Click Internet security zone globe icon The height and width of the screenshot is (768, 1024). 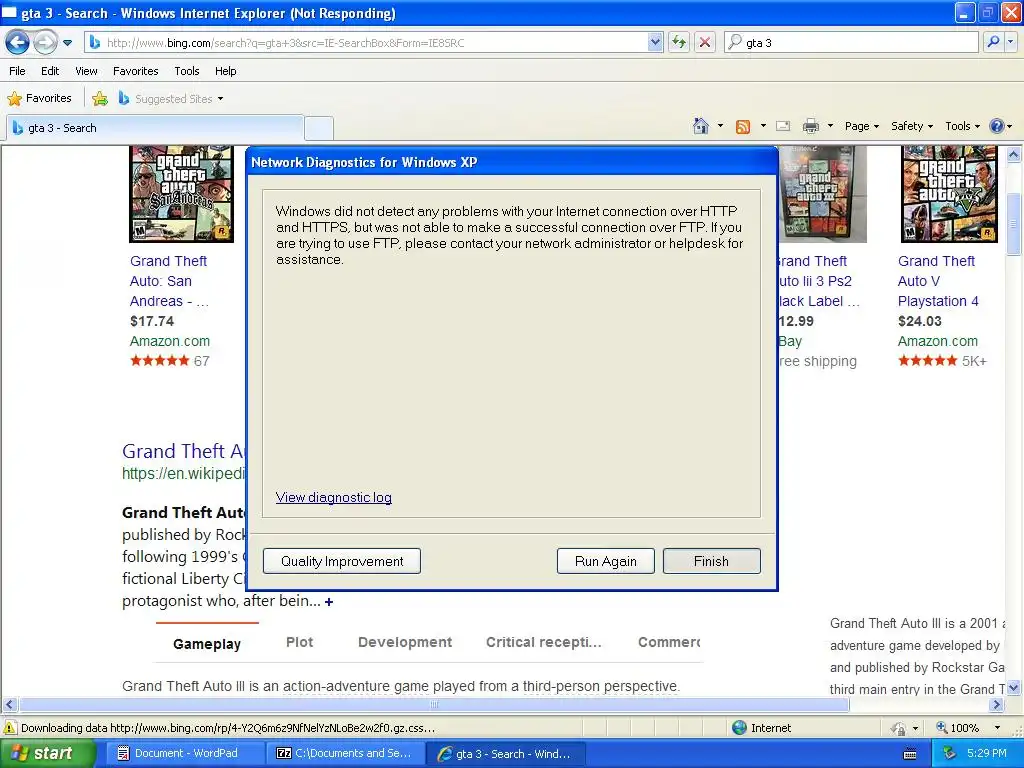[739, 728]
